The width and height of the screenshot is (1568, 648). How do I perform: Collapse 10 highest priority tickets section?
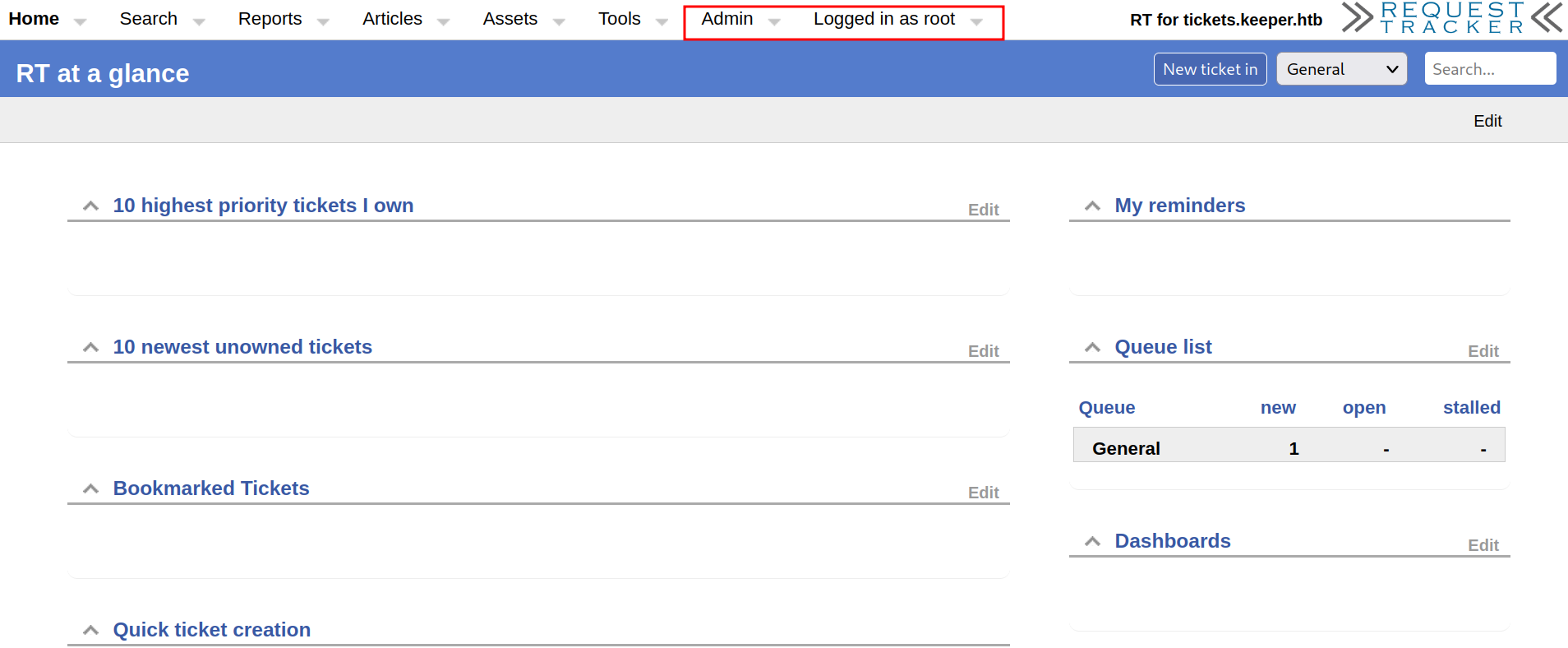click(x=91, y=206)
